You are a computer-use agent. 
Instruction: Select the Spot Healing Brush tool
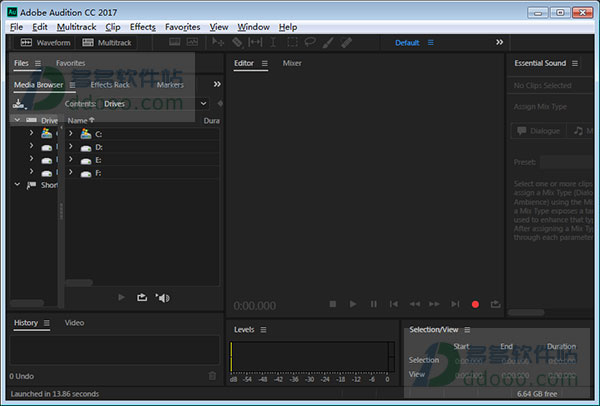point(346,42)
